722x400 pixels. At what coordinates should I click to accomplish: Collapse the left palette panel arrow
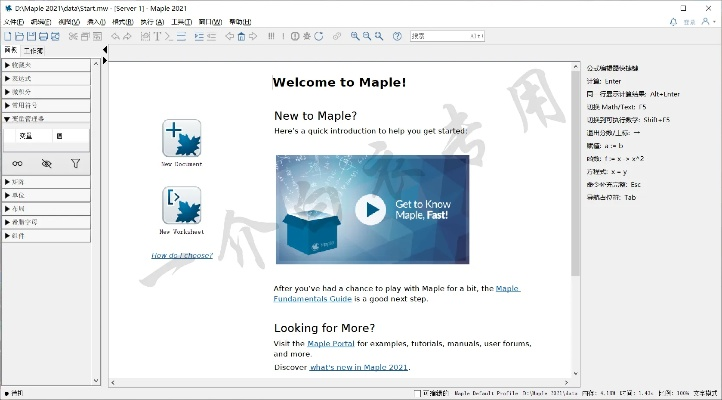105,49
